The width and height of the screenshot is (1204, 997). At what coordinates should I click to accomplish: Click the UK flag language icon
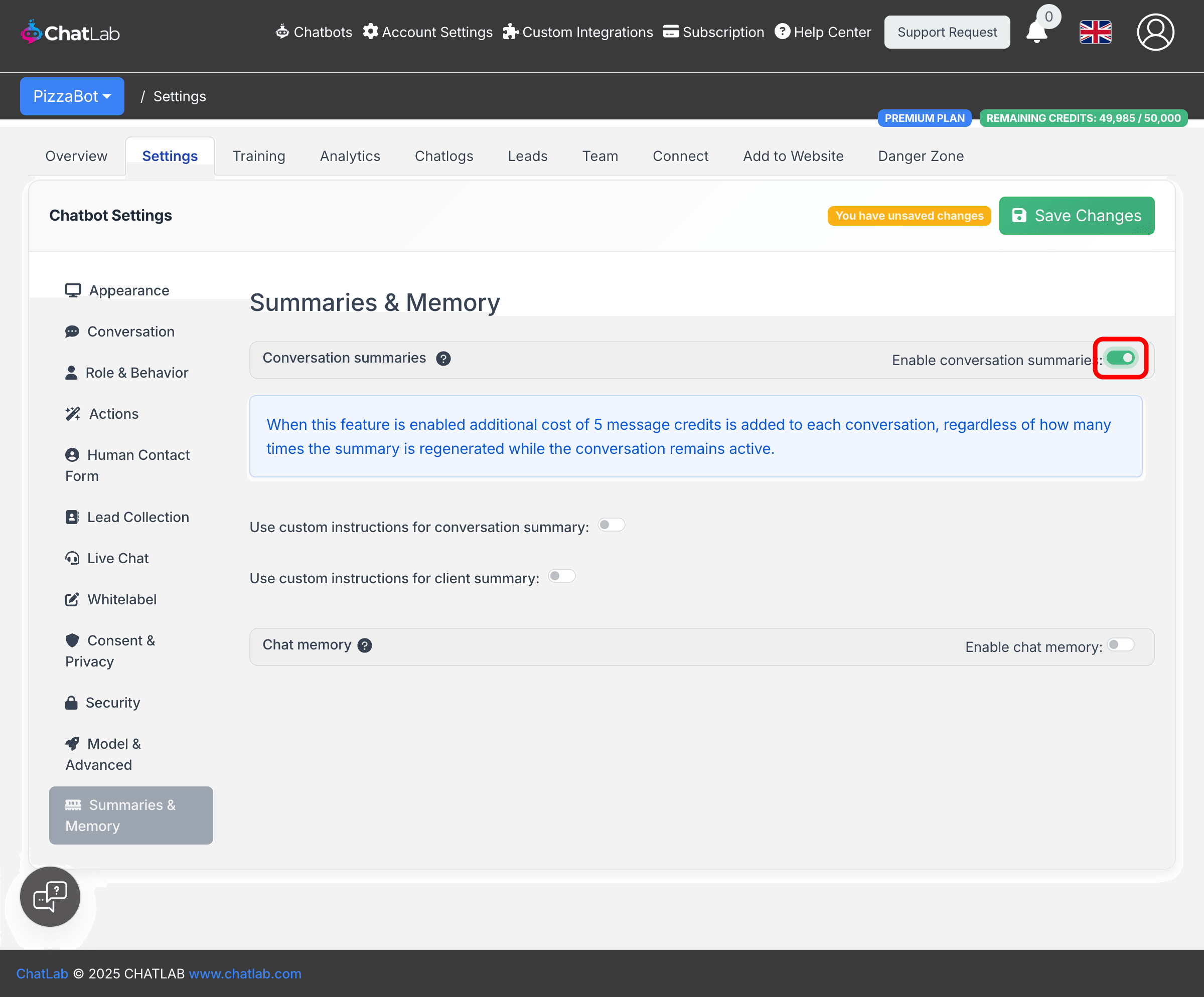[1095, 32]
